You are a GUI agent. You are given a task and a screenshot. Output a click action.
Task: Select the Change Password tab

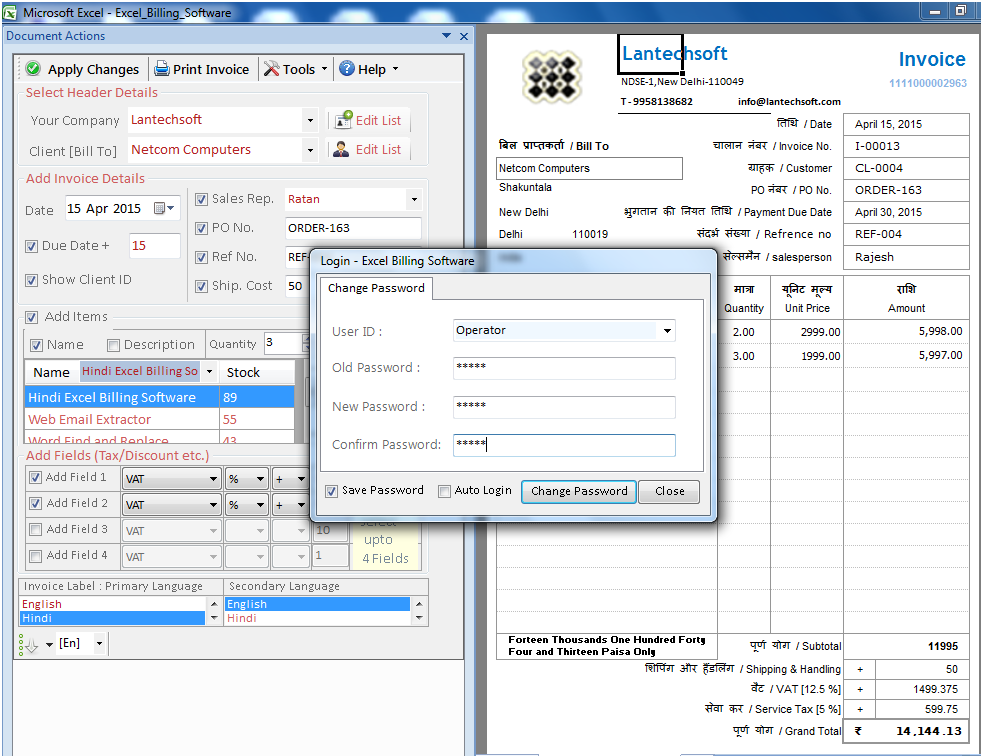point(376,288)
